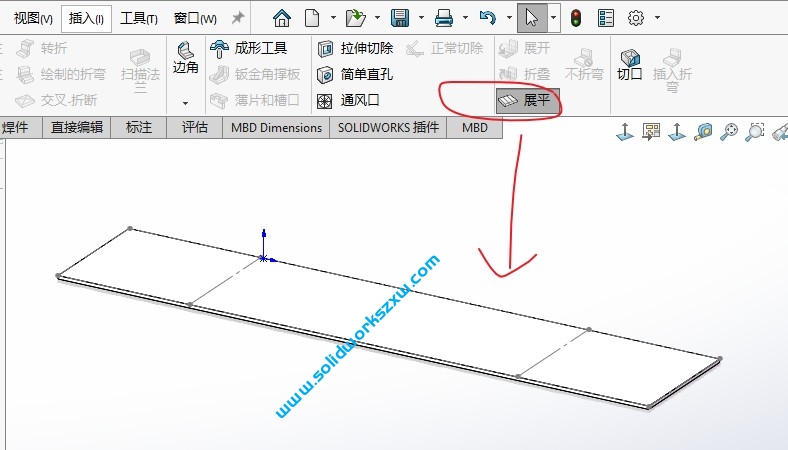This screenshot has height=450, width=788.
Task: Click the 交叉-折断 Cross-Break tool
Action: click(x=56, y=101)
